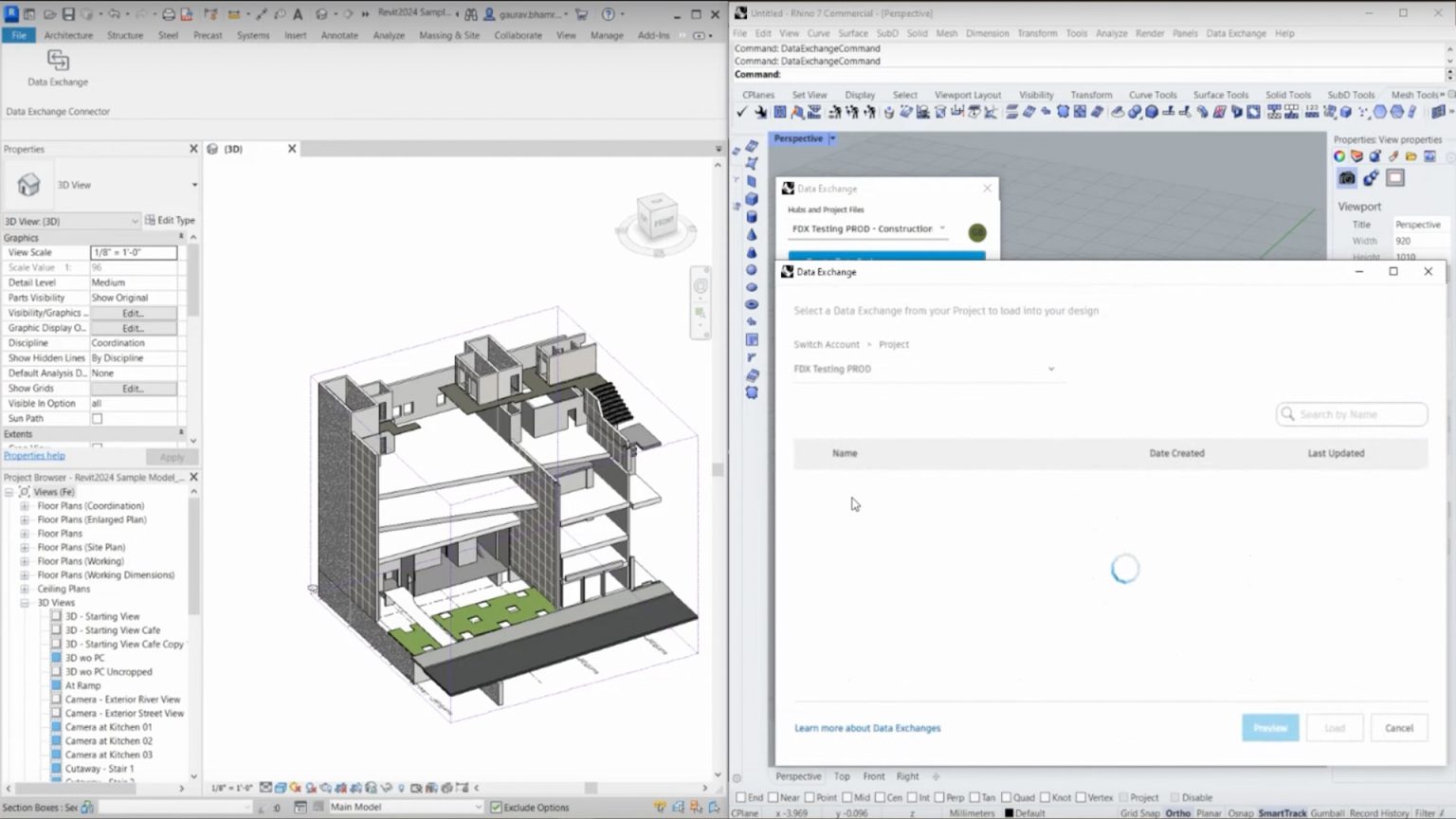Open the FDX Testing PROD project dropdown
The width and height of the screenshot is (1456, 819).
click(x=1050, y=369)
